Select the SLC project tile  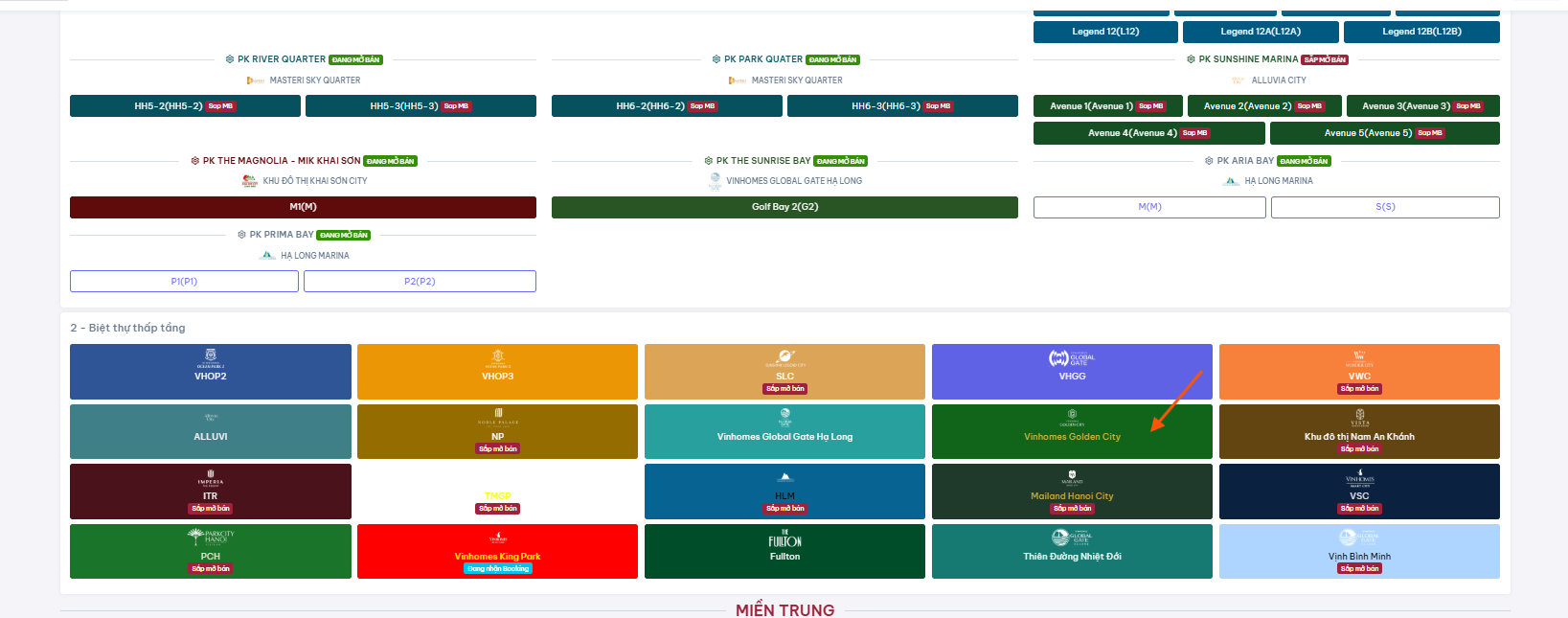784,372
